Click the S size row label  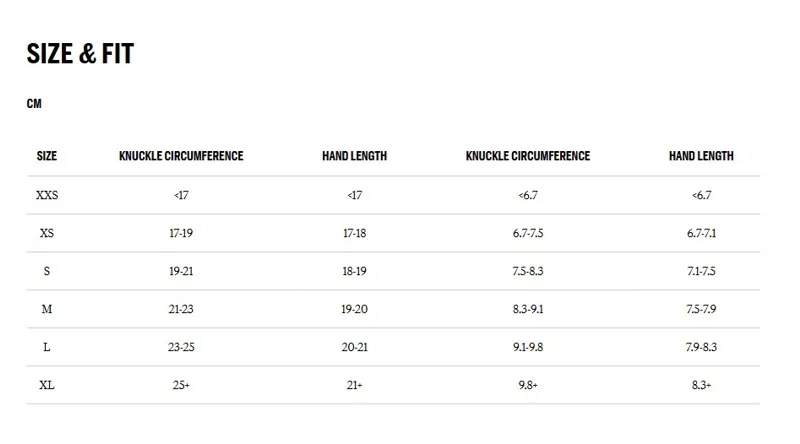click(47, 271)
